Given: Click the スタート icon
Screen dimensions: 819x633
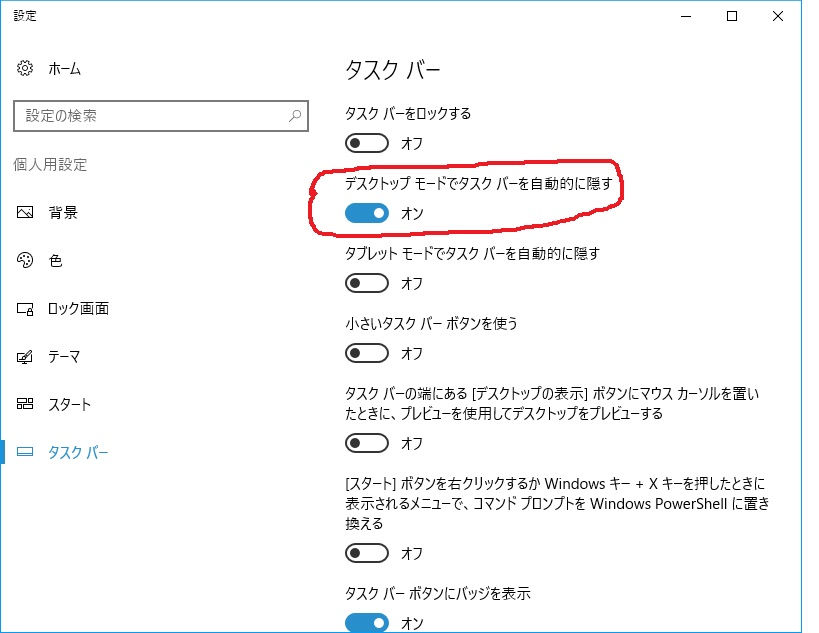Looking at the screenshot, I should tap(25, 404).
